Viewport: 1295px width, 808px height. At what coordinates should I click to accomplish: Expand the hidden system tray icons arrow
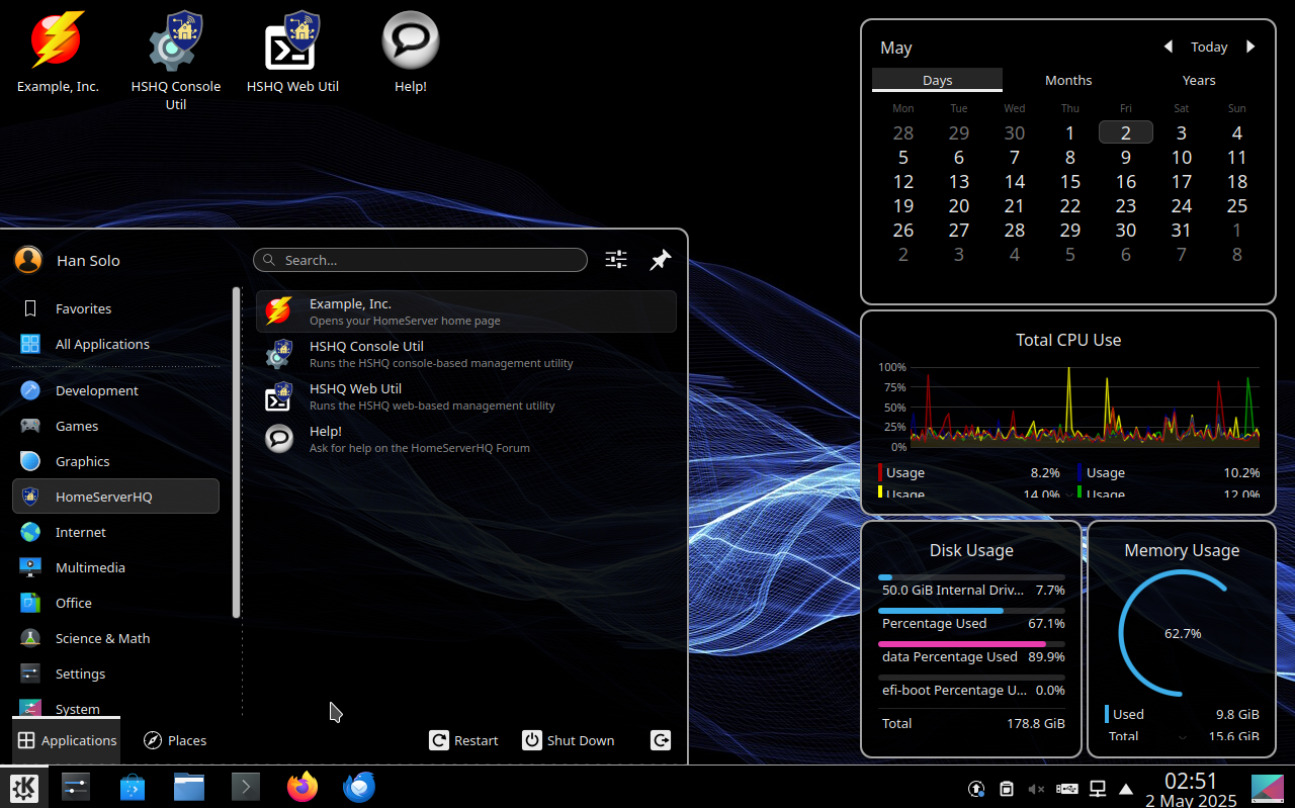[x=1126, y=789]
